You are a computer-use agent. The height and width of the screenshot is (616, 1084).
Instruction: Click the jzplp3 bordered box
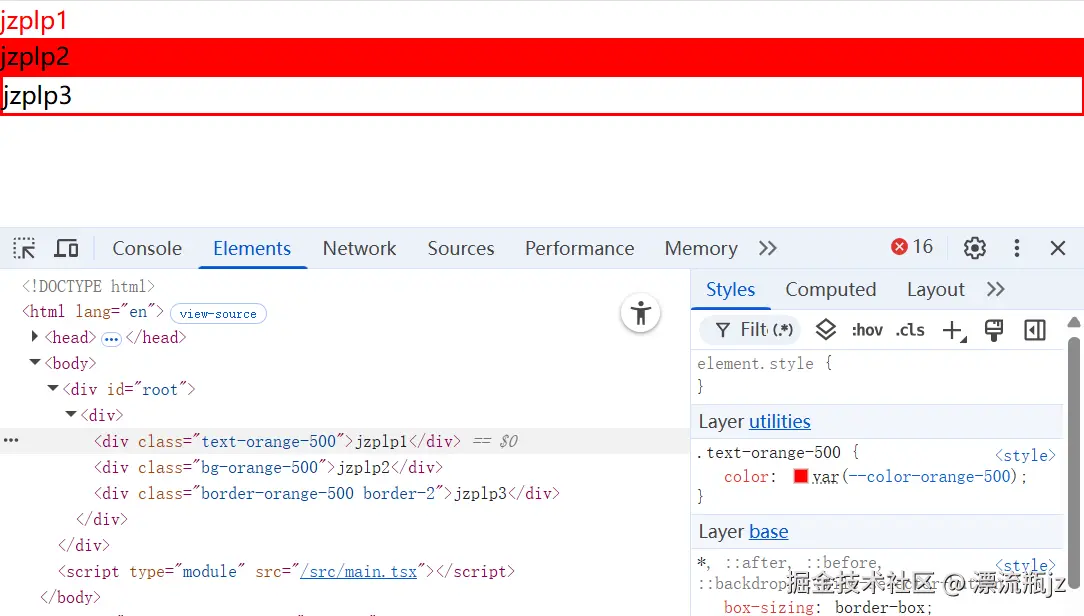(542, 95)
